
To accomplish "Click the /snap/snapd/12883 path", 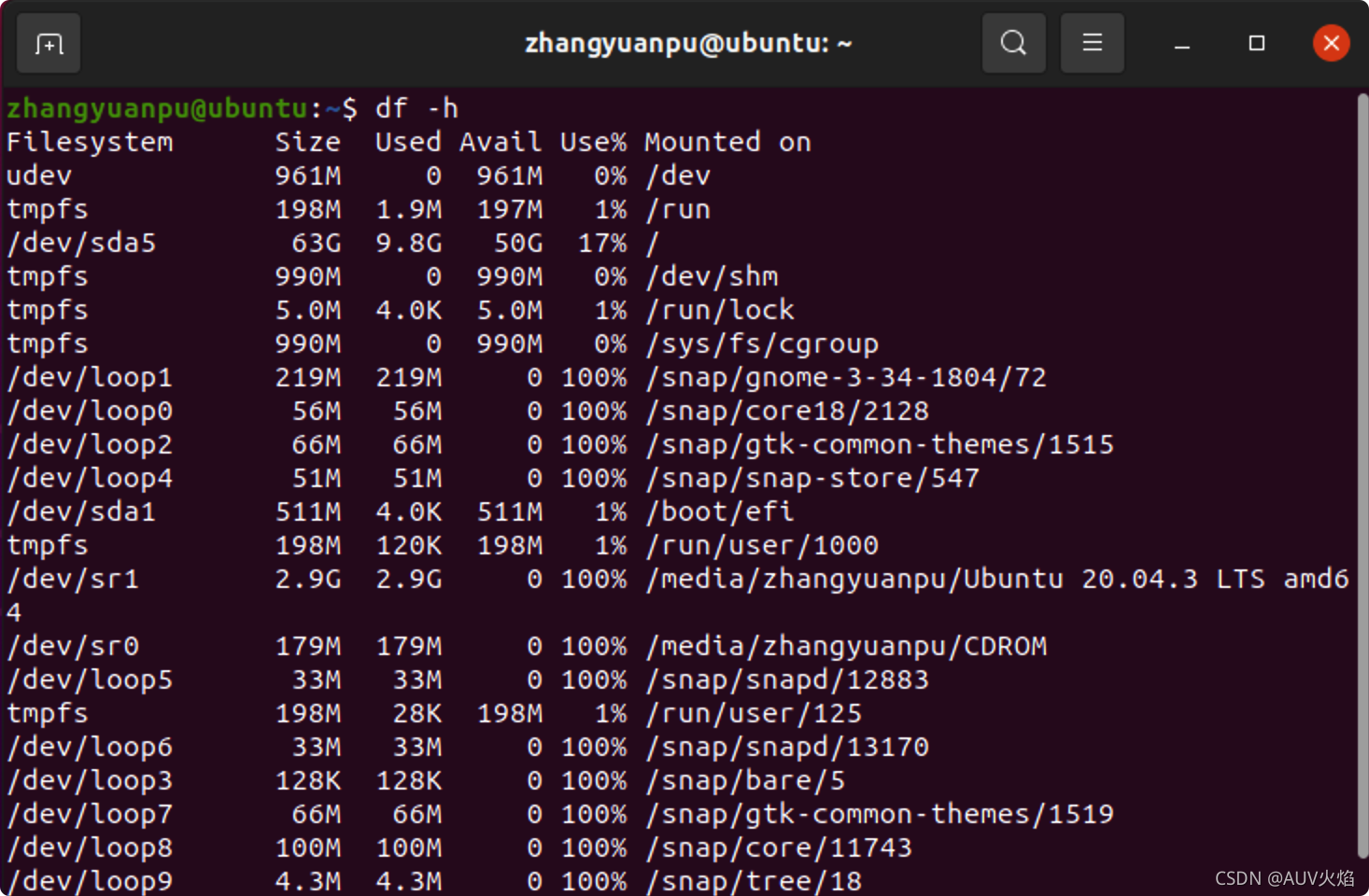I will pyautogui.click(x=786, y=679).
